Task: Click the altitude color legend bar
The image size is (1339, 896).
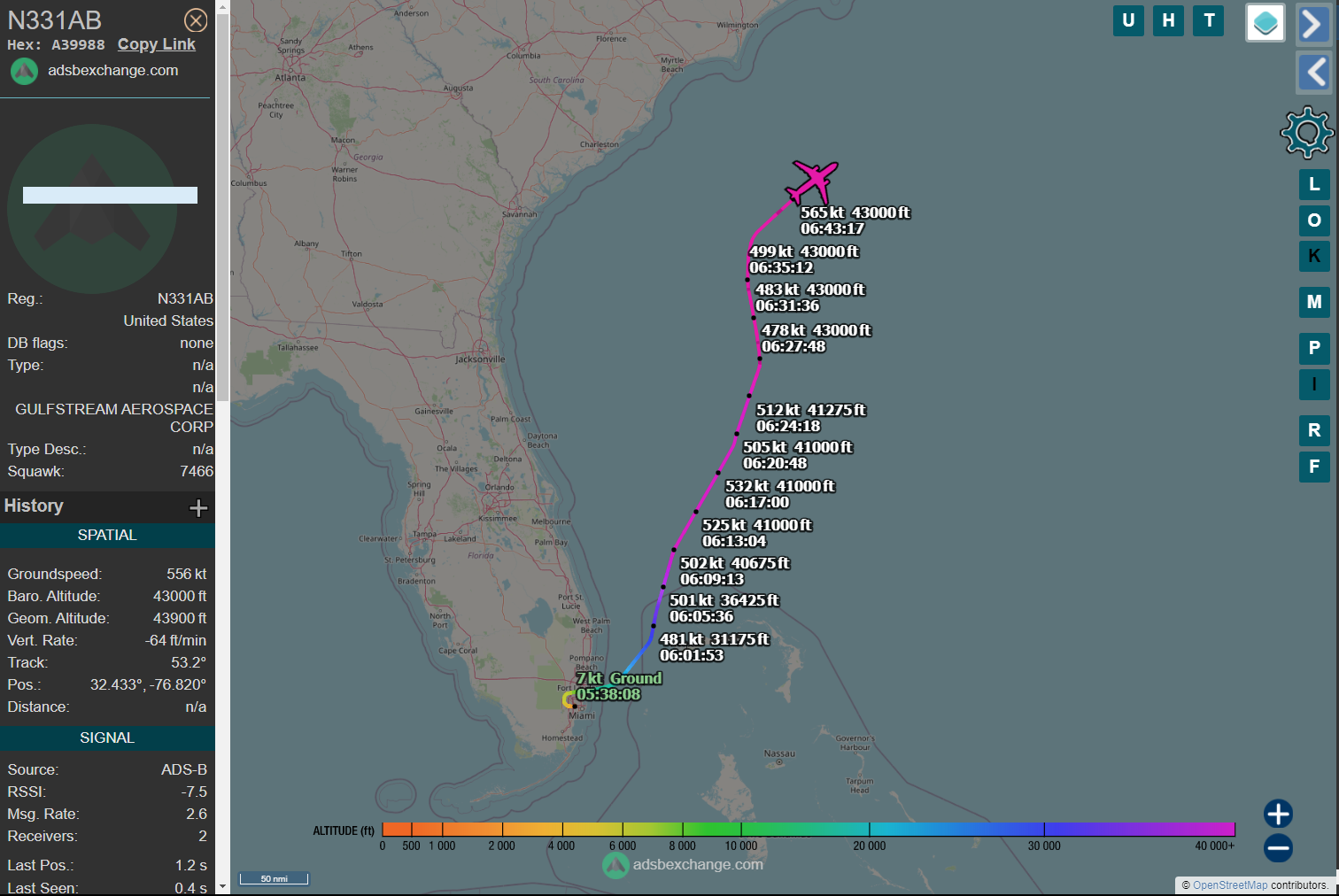Action: [809, 830]
